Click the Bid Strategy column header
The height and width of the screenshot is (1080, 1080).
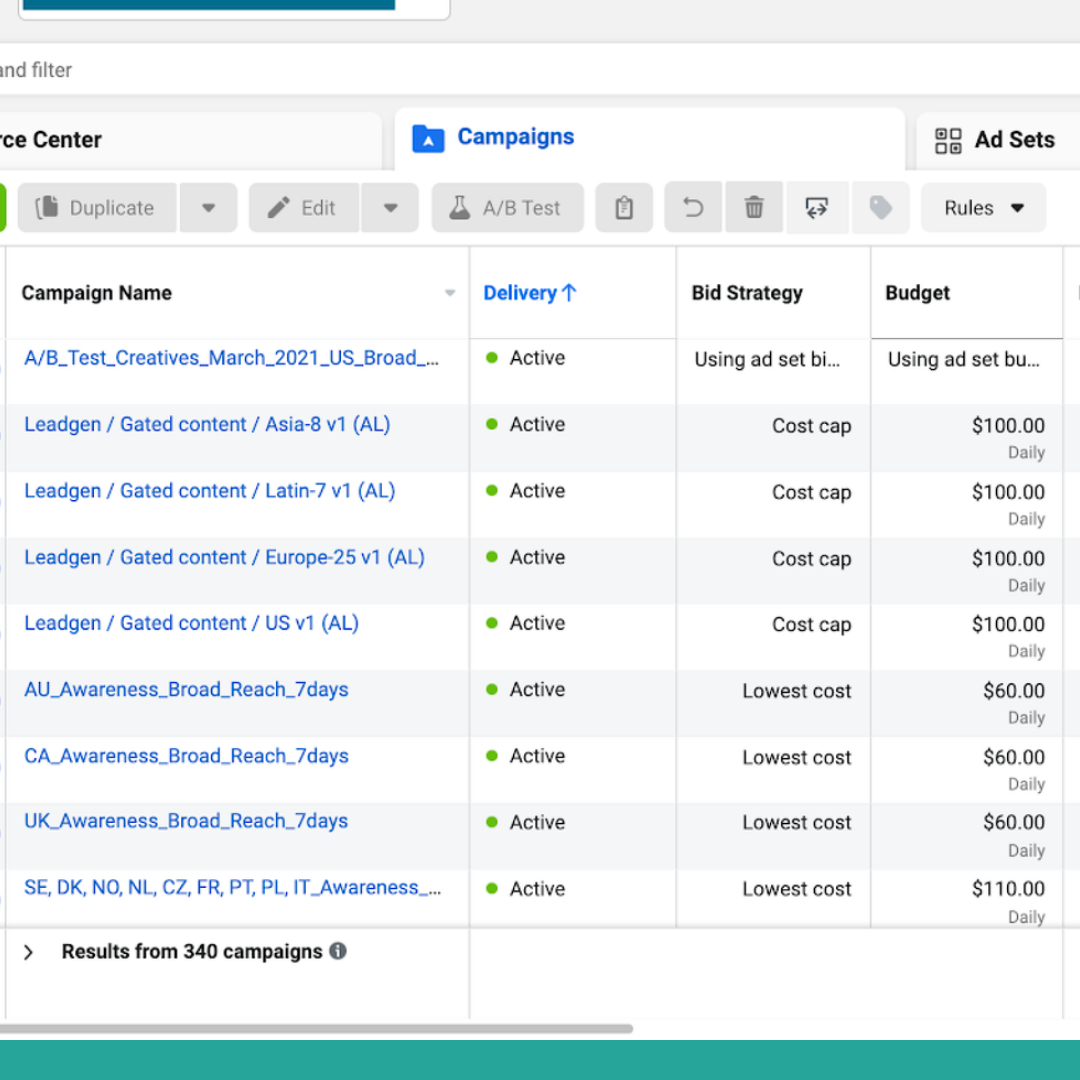click(747, 293)
